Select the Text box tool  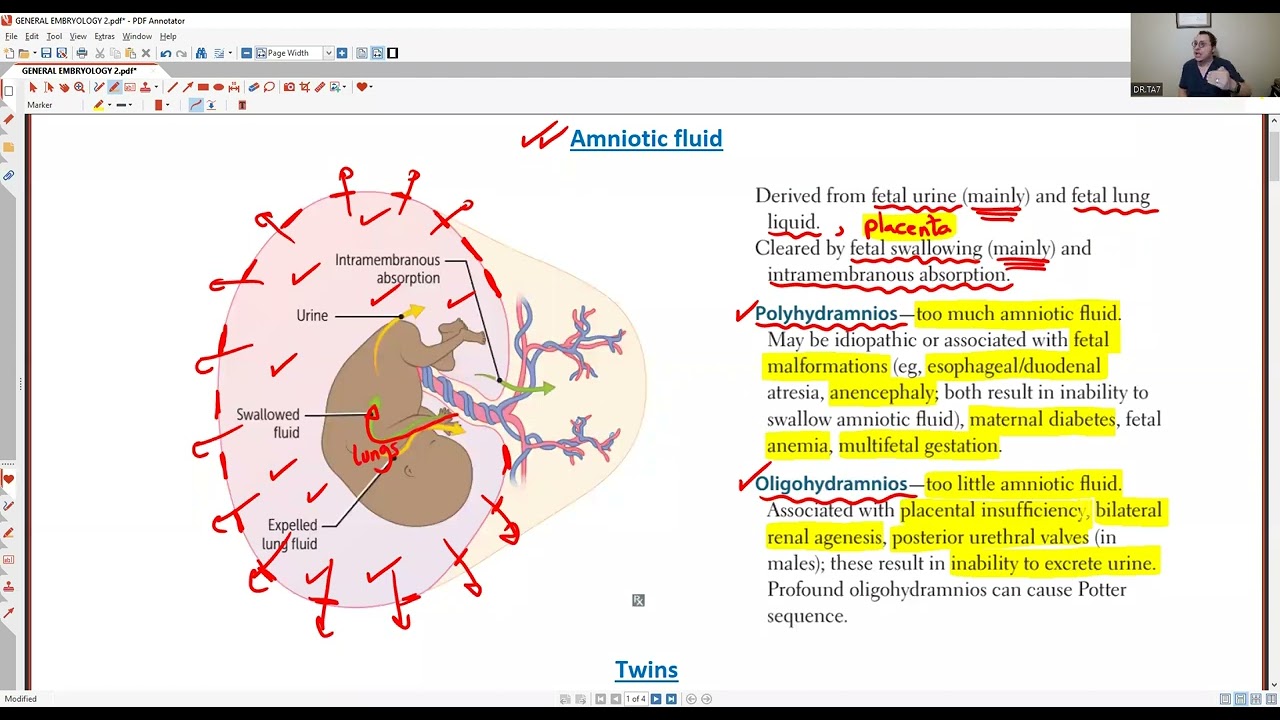[x=130, y=87]
